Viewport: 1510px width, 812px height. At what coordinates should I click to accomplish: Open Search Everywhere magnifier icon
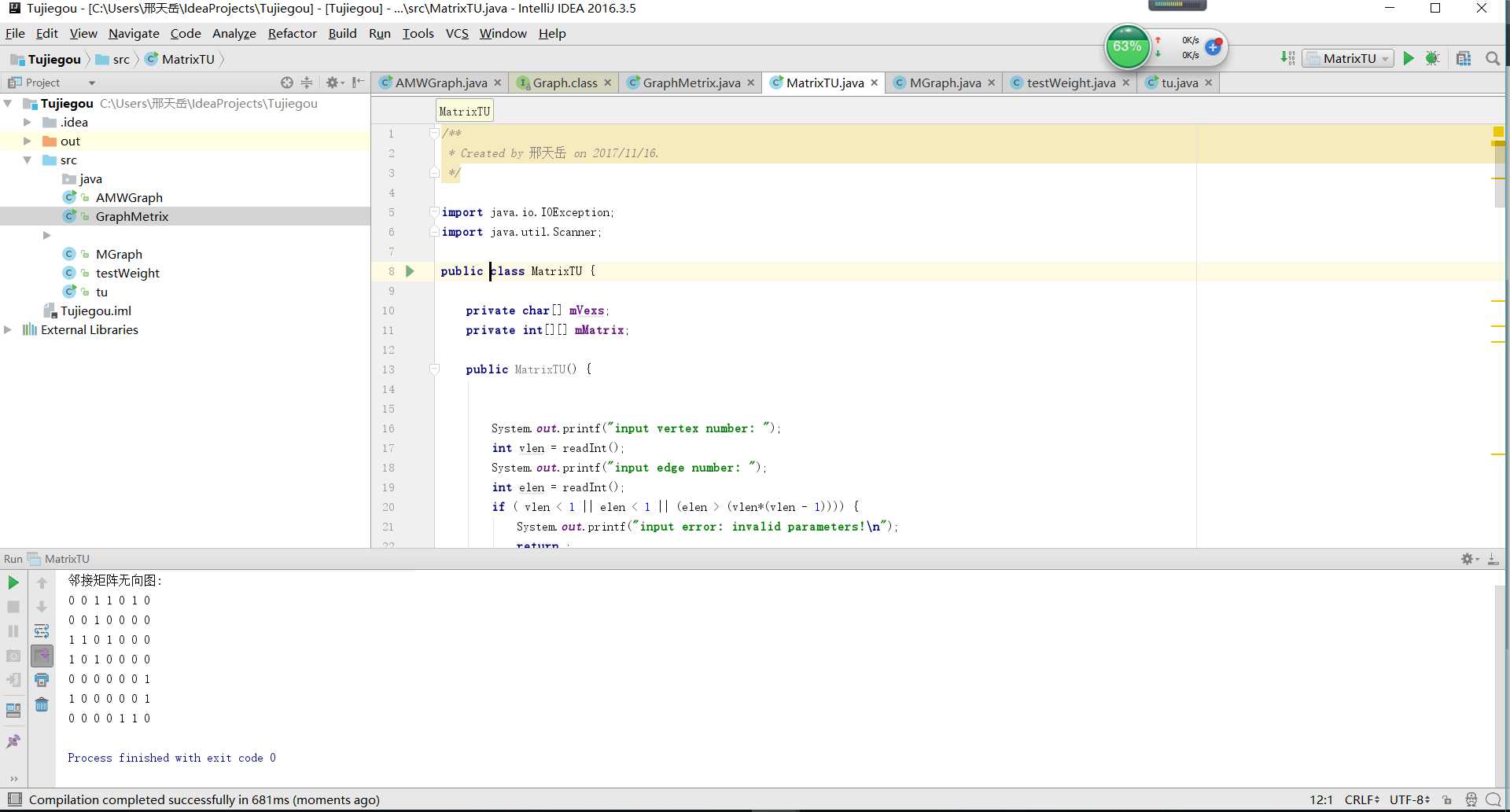(x=1492, y=58)
